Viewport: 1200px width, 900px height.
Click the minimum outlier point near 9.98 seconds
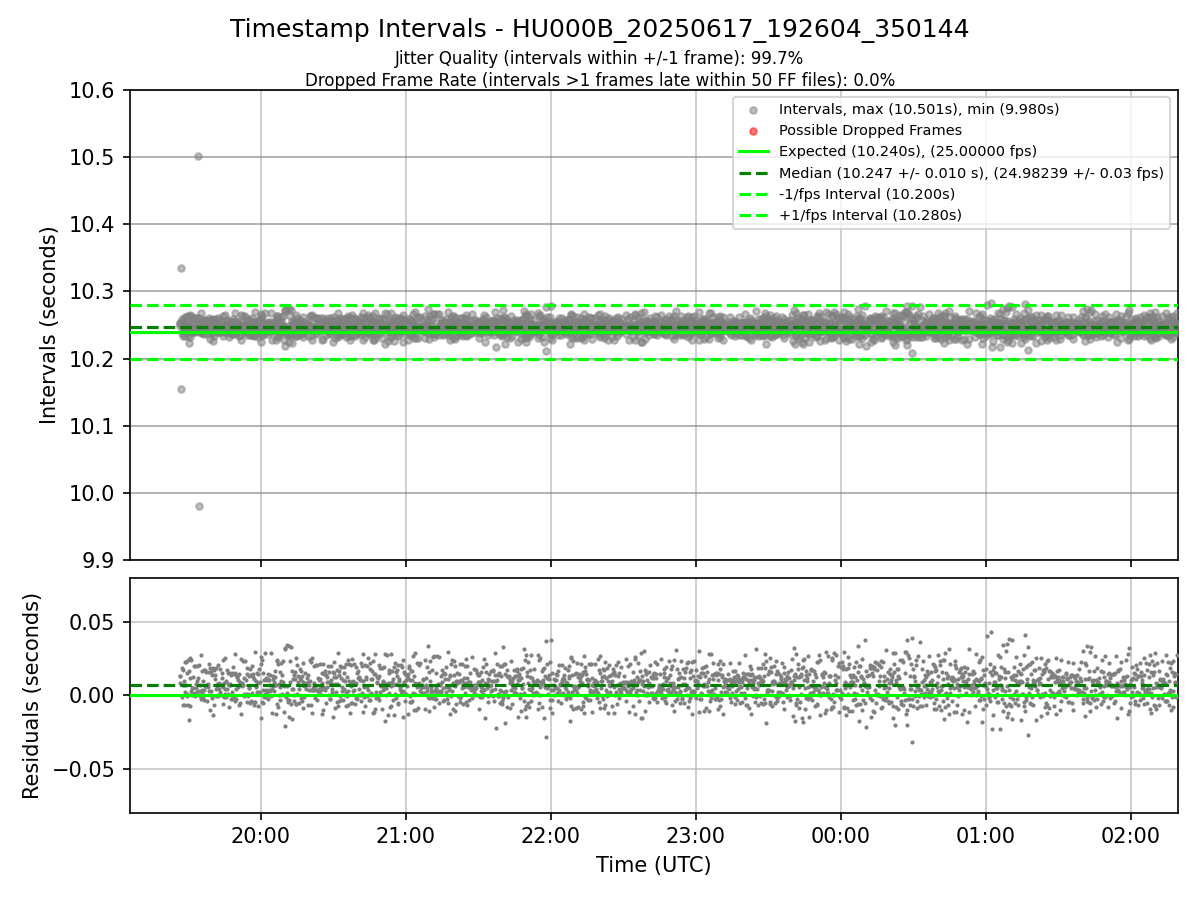(x=199, y=506)
